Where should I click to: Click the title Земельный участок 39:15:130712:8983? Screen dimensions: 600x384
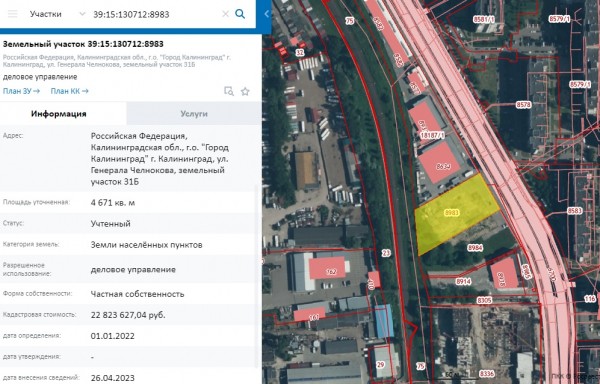point(83,44)
